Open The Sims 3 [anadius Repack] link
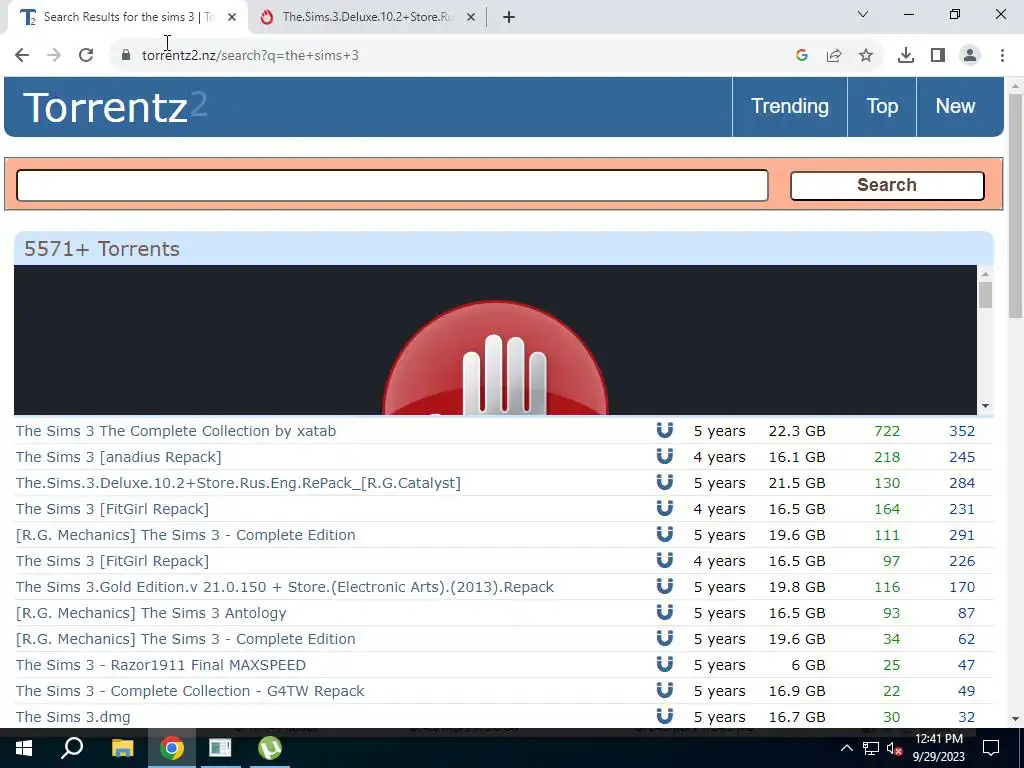This screenshot has width=1024, height=768. tap(118, 457)
